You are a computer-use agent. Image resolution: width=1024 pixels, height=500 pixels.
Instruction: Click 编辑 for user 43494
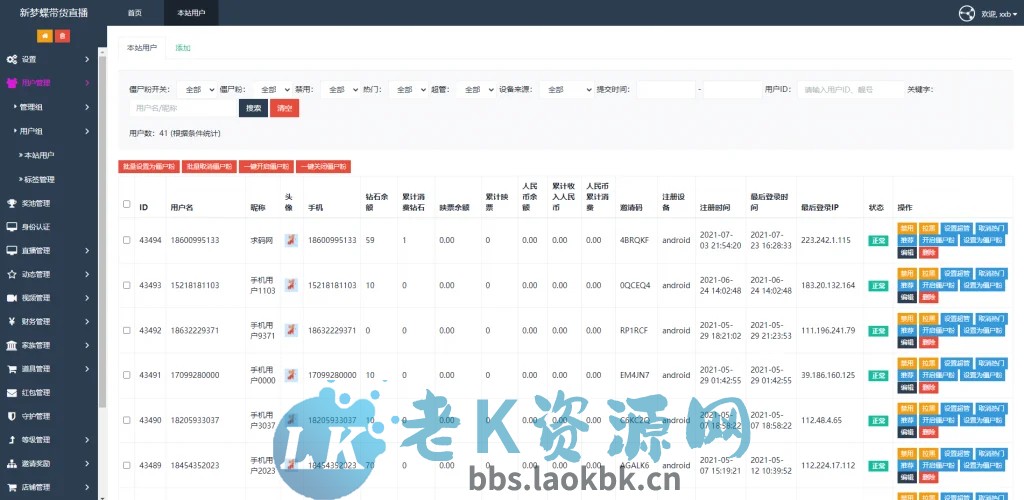[907, 252]
